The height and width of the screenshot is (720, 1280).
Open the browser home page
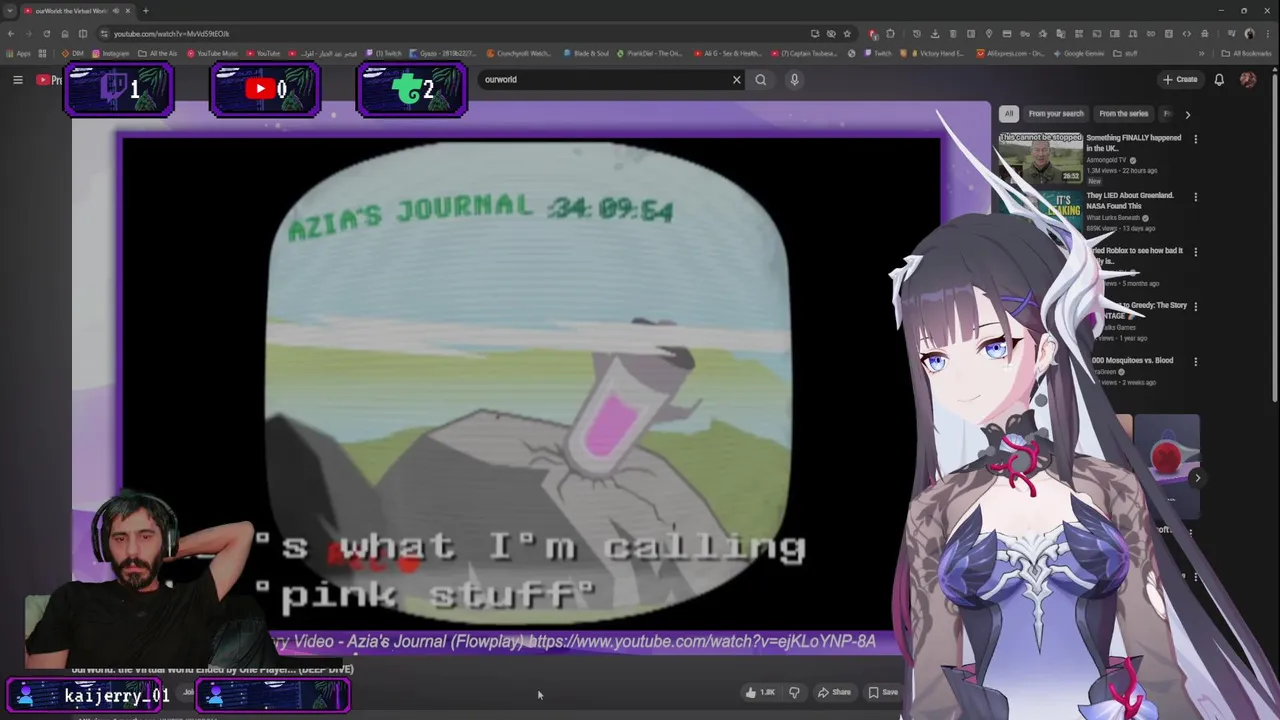tap(65, 33)
